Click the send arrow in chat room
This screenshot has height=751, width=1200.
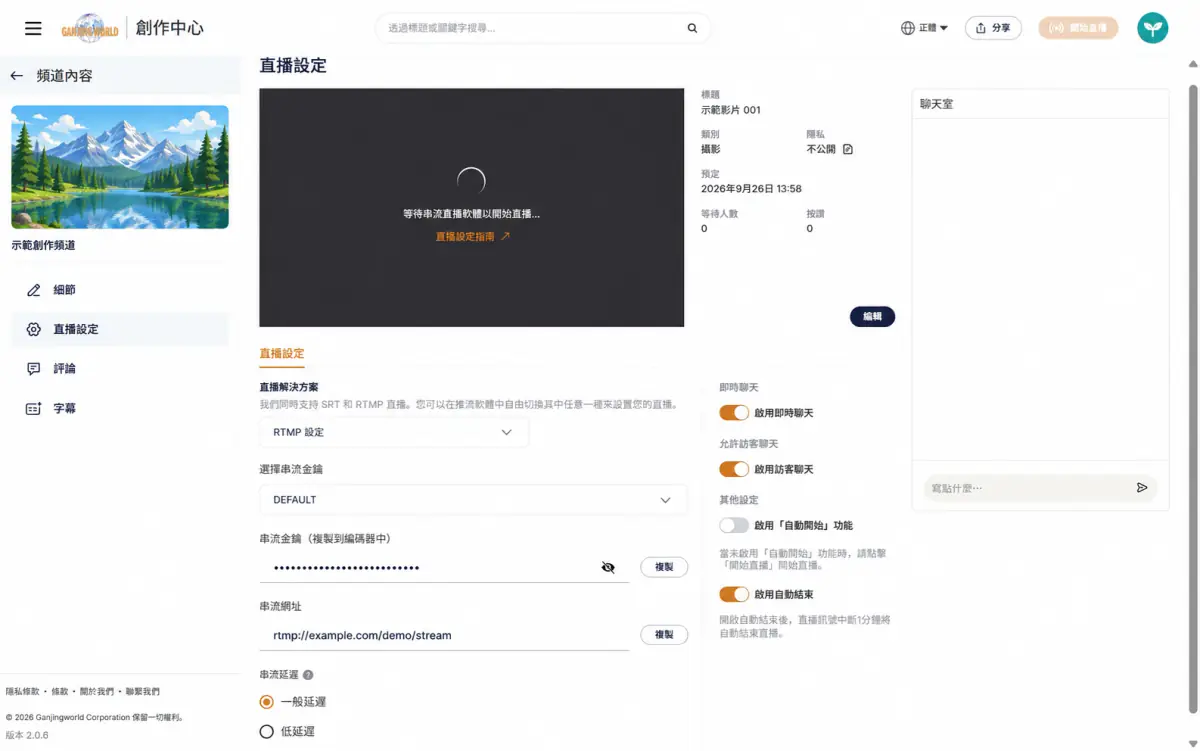(1142, 488)
